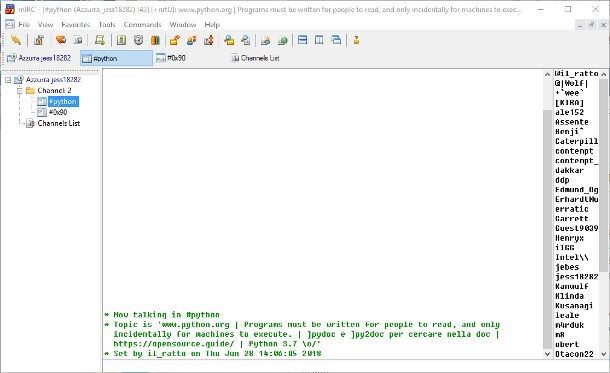Select the Channel 2 folder in treebar
This screenshot has width=610, height=373.
(x=54, y=91)
